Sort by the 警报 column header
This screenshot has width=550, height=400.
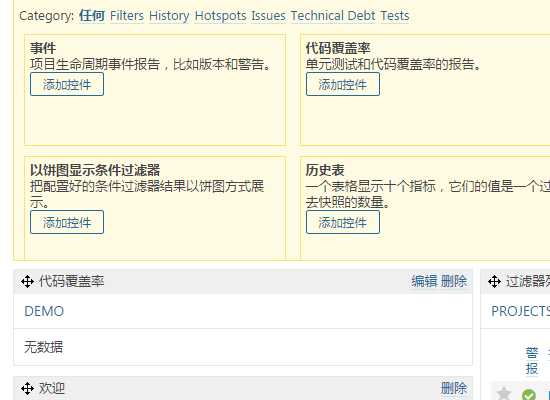[532, 361]
